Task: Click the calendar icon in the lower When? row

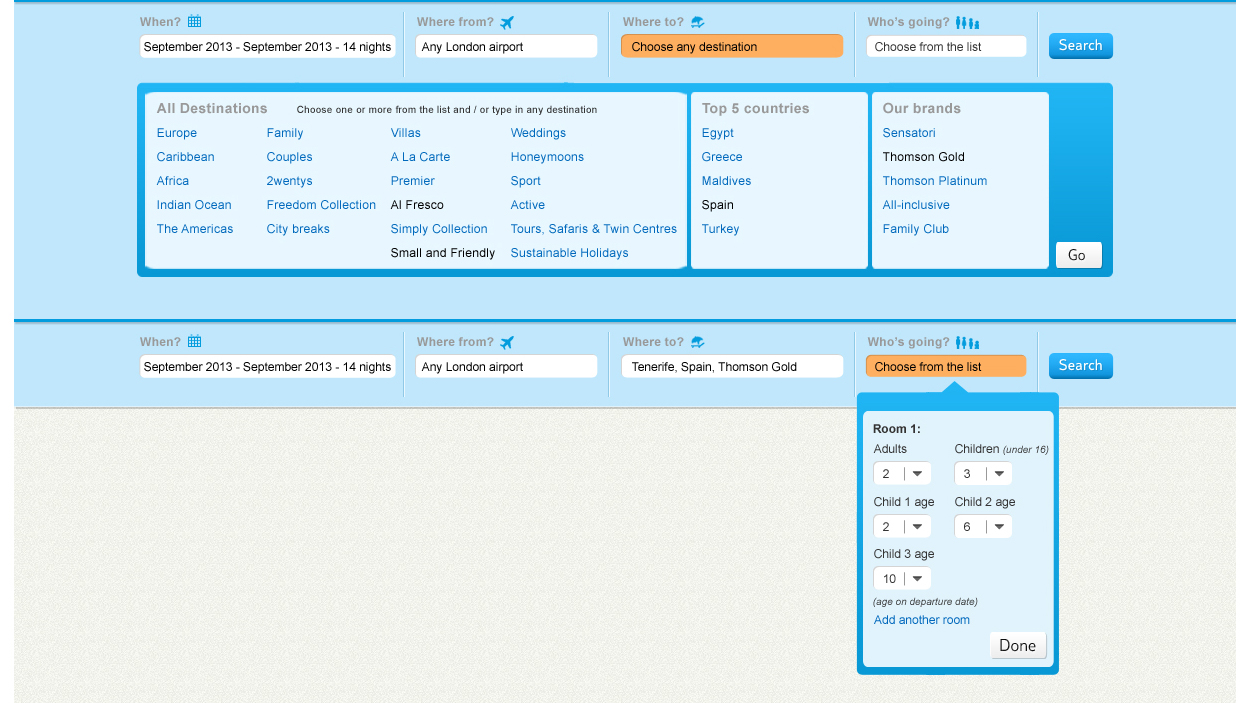Action: pyautogui.click(x=195, y=342)
